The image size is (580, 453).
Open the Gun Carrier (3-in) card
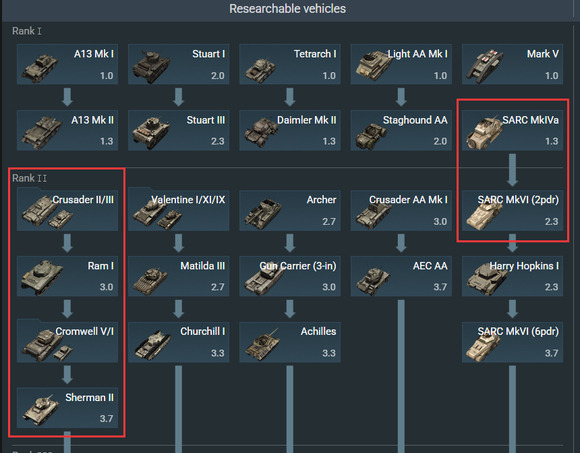coord(290,276)
